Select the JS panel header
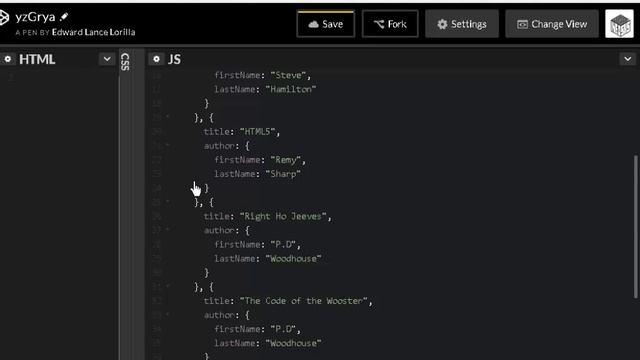 (x=174, y=59)
